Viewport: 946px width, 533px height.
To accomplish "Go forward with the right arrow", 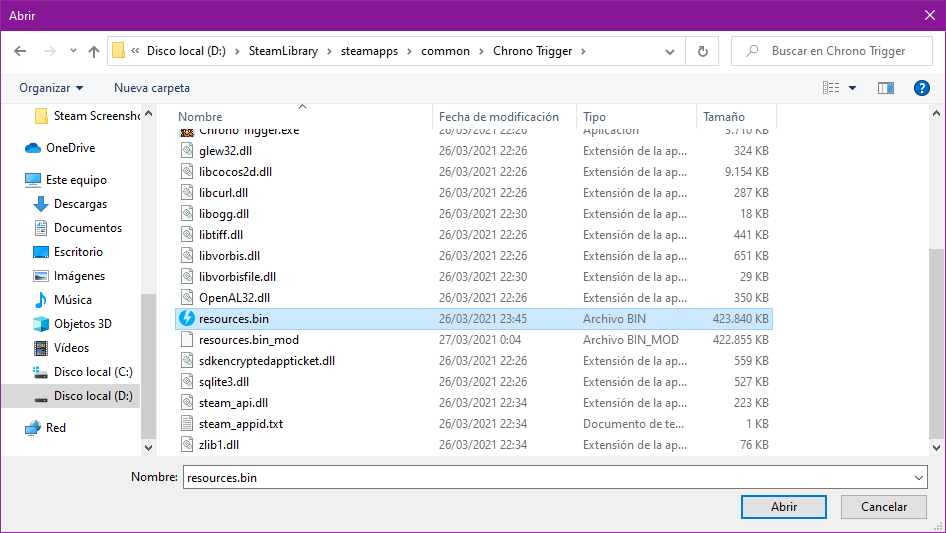I will click(49, 51).
